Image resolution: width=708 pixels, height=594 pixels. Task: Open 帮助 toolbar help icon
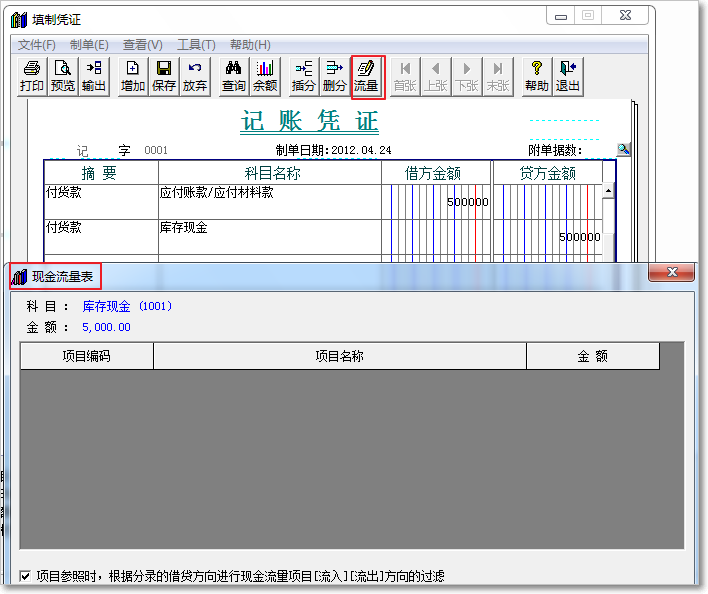(x=537, y=77)
